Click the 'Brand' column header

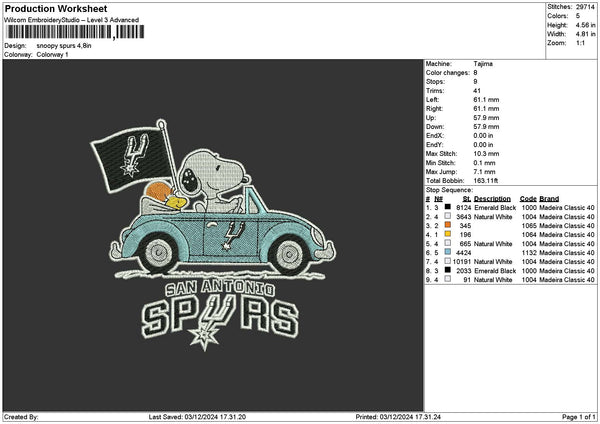pyautogui.click(x=549, y=199)
